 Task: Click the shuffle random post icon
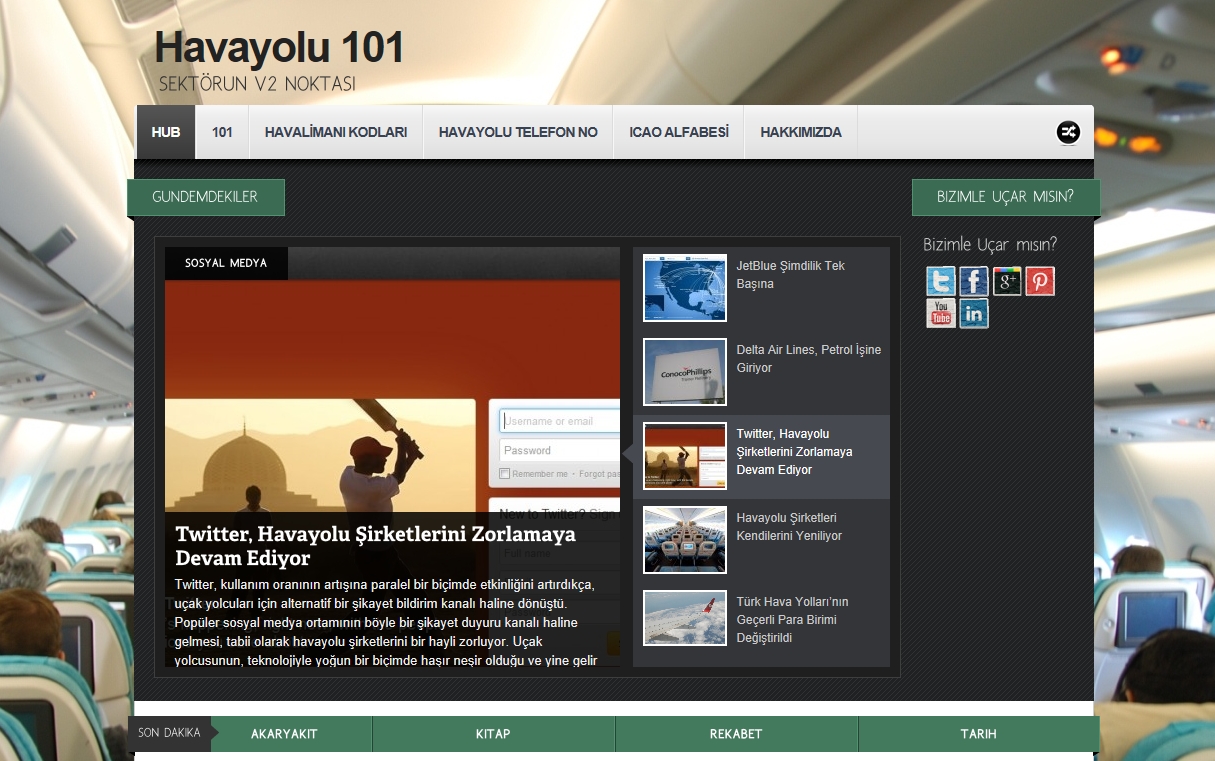click(x=1068, y=132)
